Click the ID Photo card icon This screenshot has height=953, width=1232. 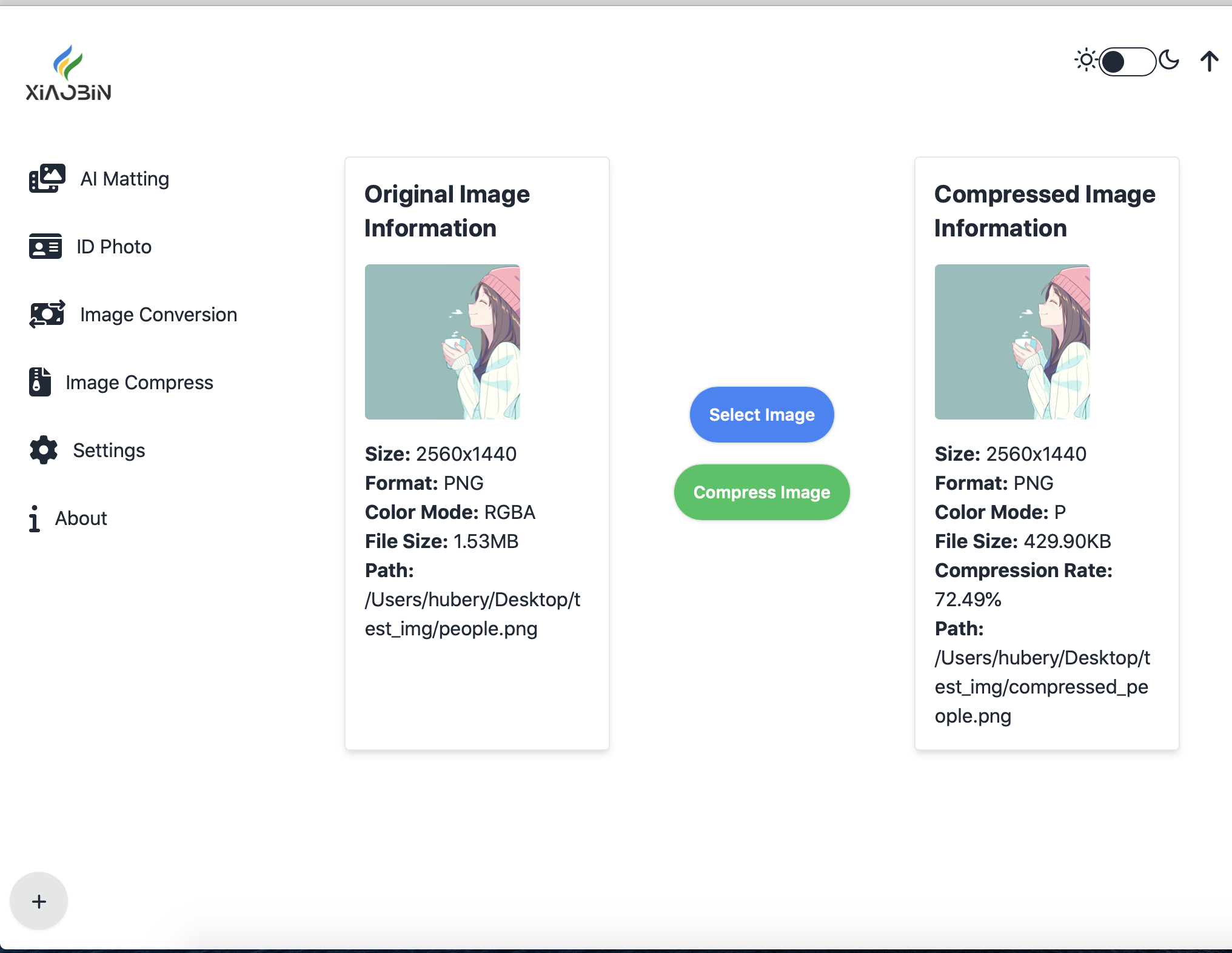(x=45, y=247)
